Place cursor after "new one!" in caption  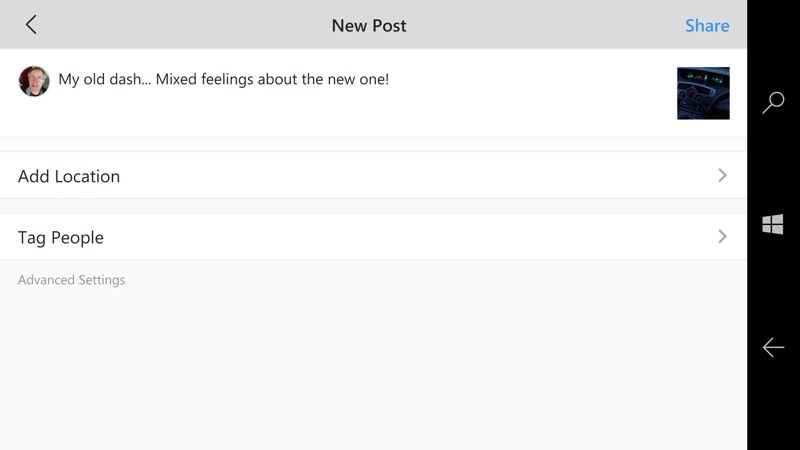[391, 79]
